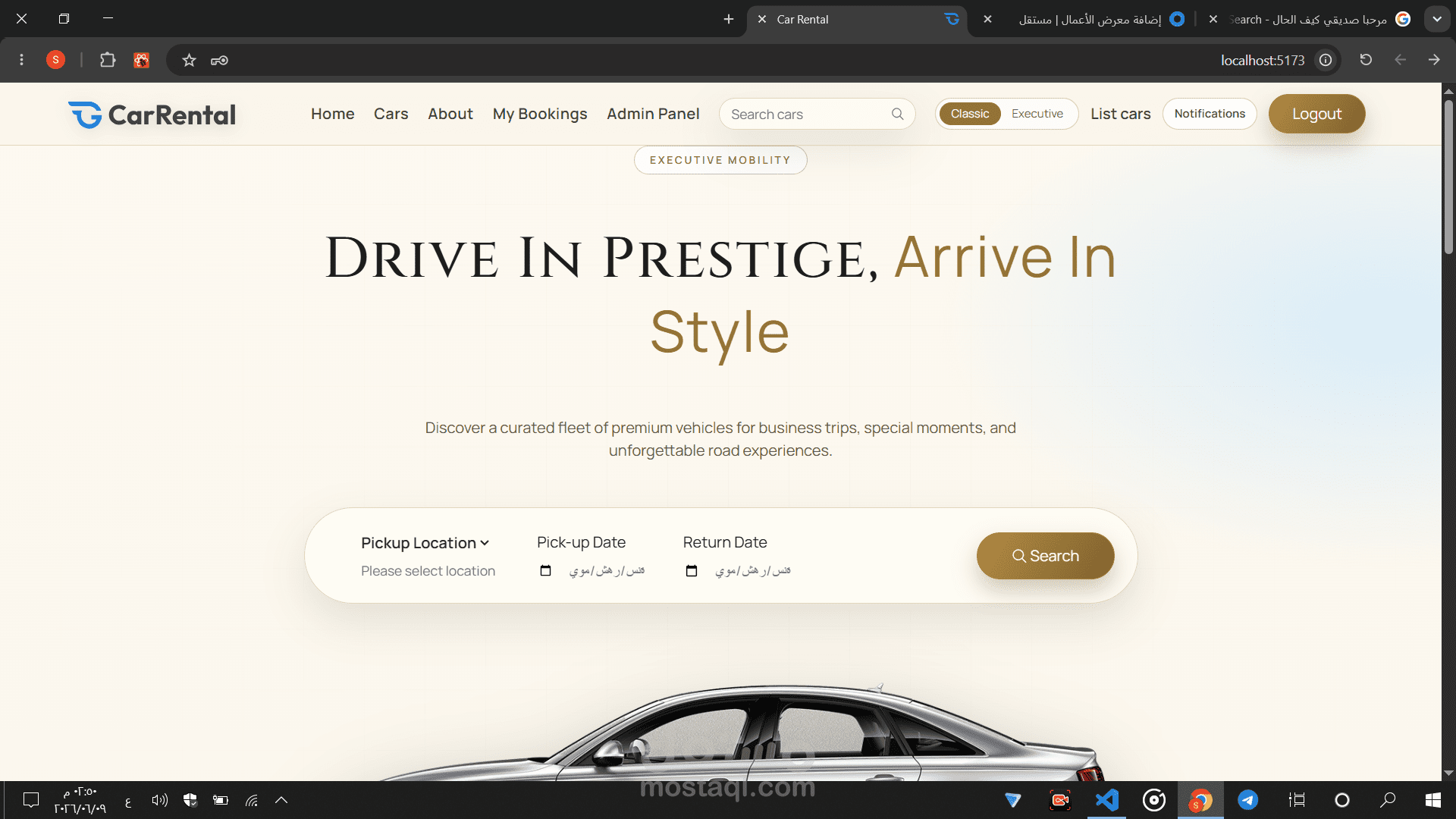
Task: Click the gold Search button in the booking bar
Action: (x=1045, y=556)
